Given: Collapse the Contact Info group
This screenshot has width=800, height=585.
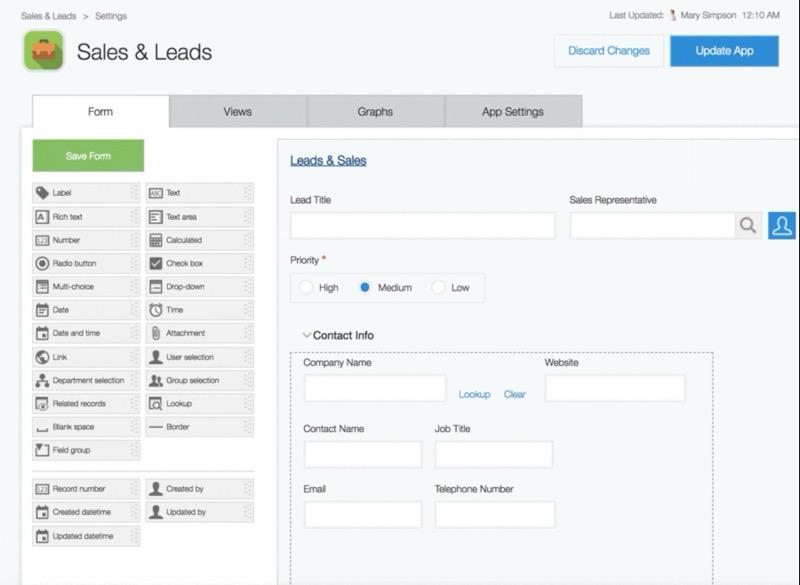Looking at the screenshot, I should click(x=307, y=335).
